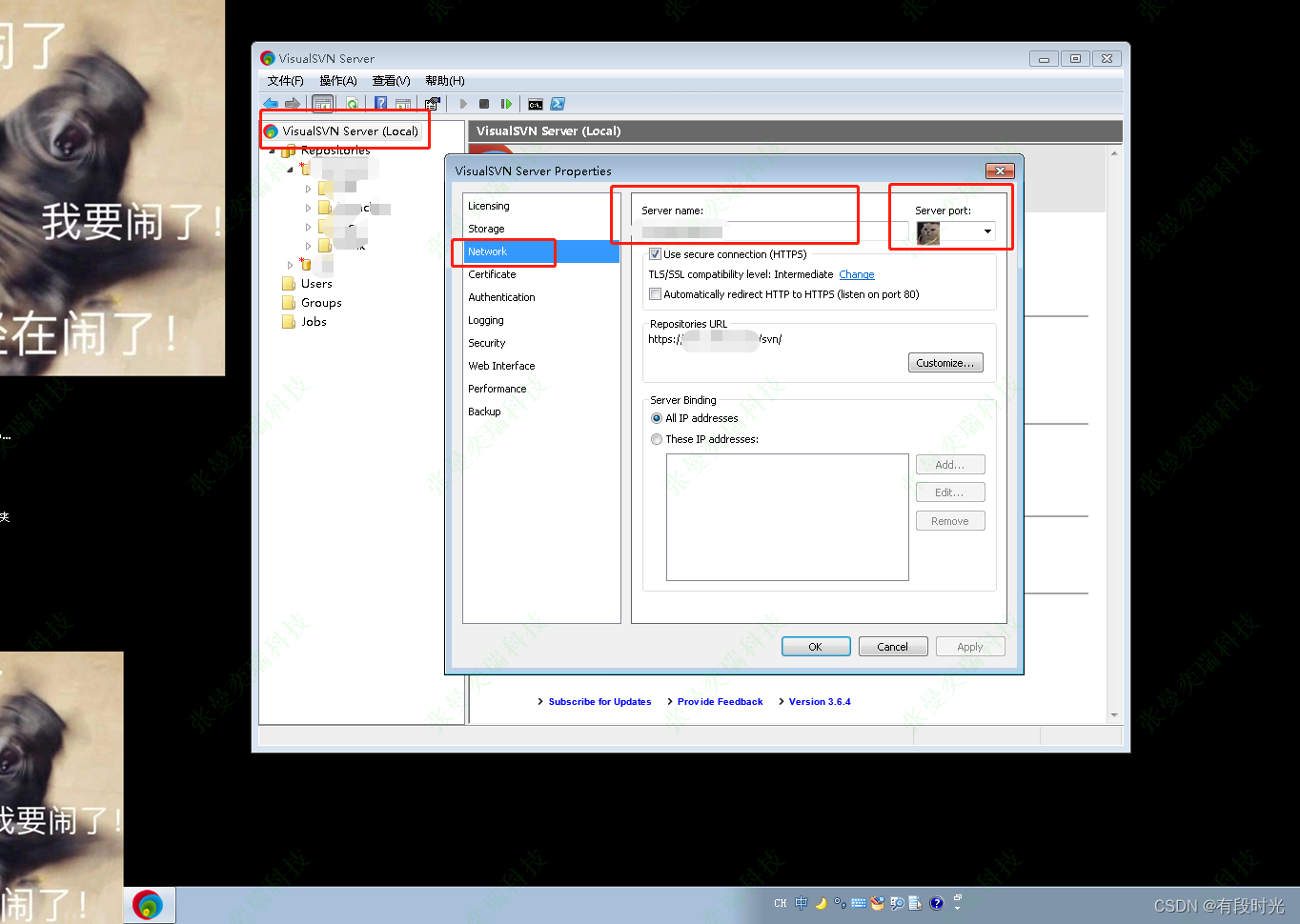Click Cancel in Server Properties dialog
This screenshot has width=1300, height=924.
click(893, 647)
